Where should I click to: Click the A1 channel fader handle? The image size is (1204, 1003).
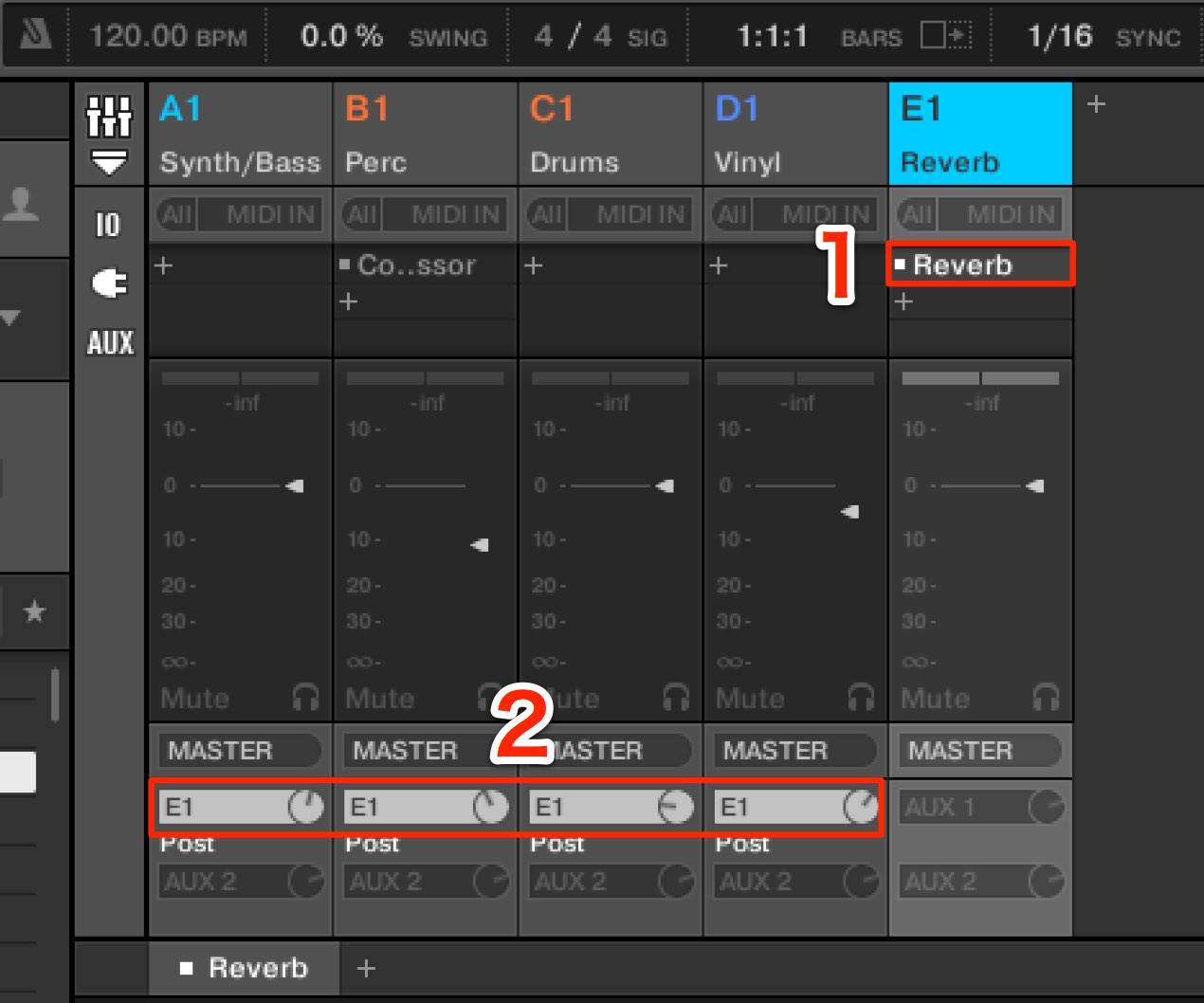click(295, 486)
